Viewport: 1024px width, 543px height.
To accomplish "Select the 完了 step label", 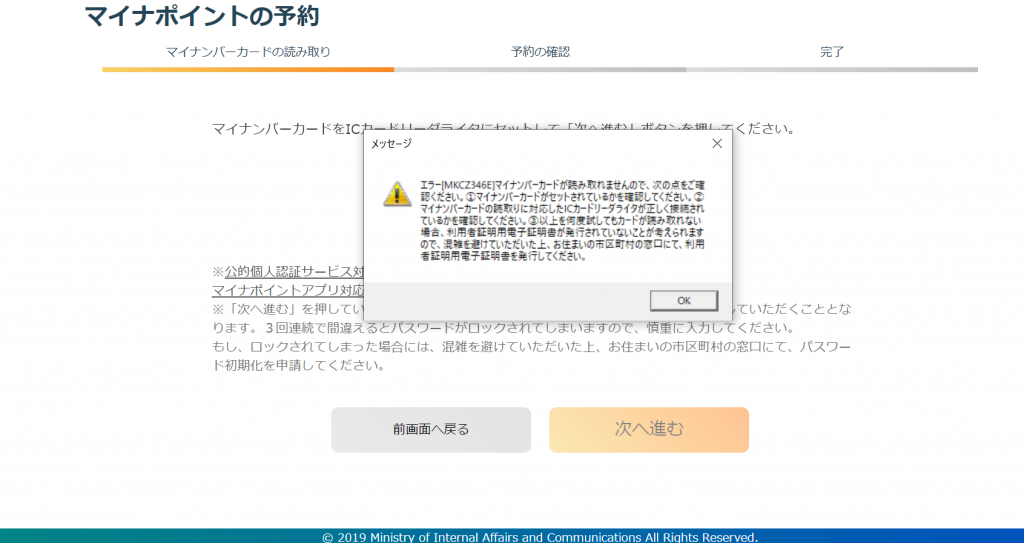I will point(832,52).
